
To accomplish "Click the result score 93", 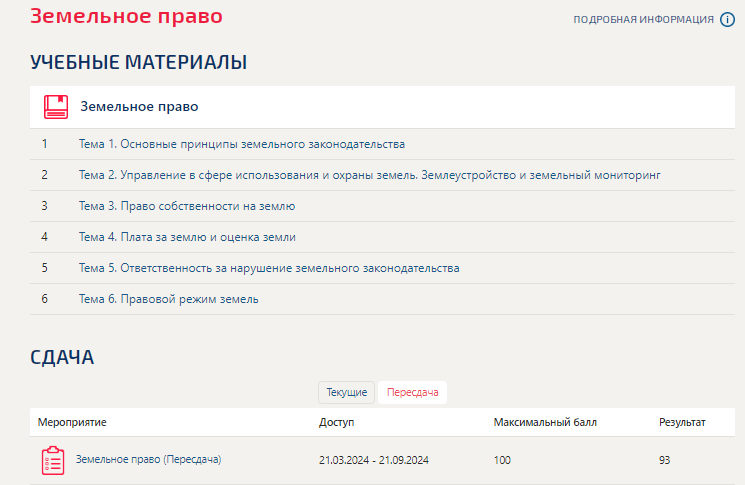I will tap(664, 461).
